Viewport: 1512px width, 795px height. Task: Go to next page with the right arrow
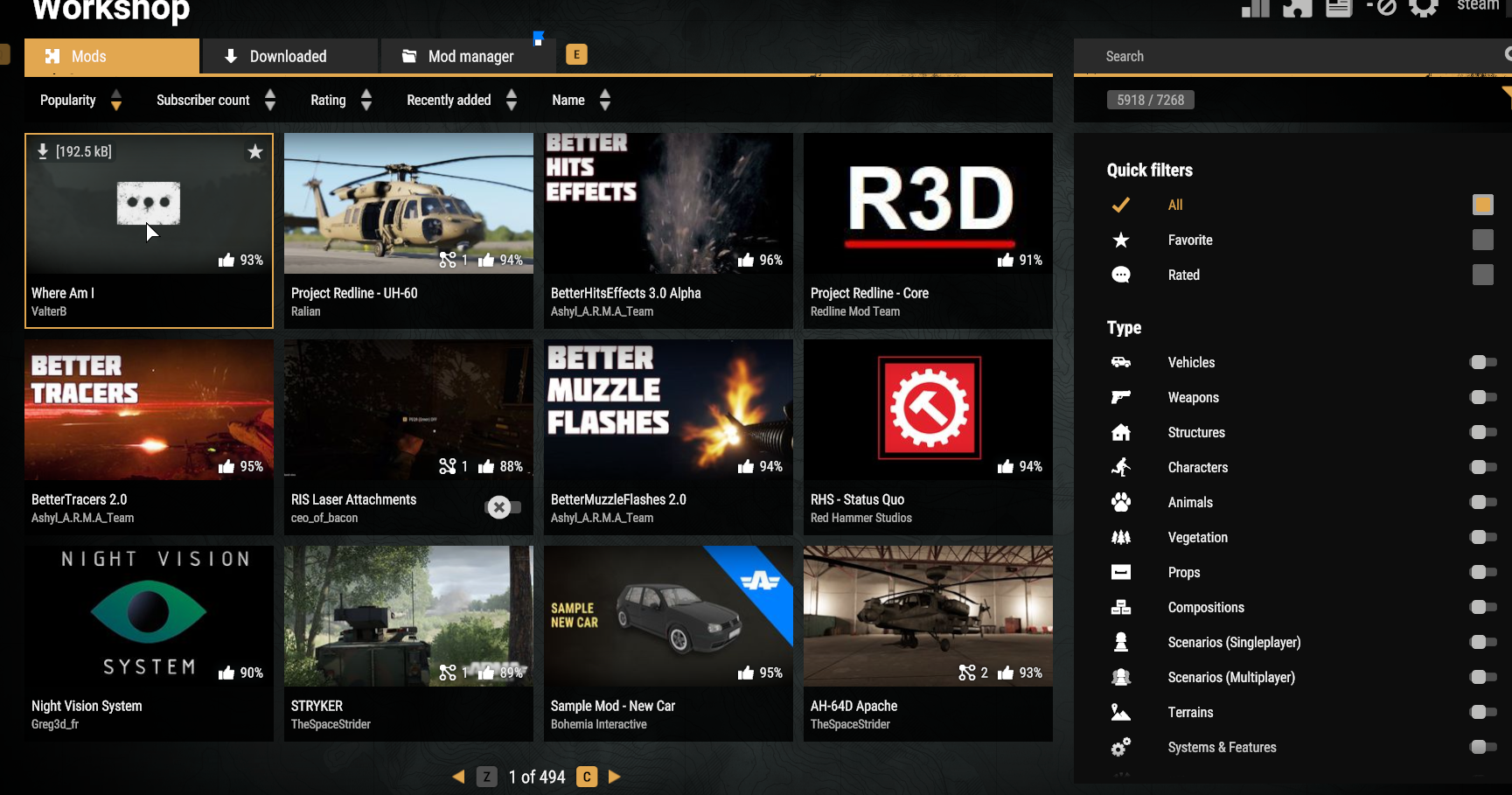point(613,776)
